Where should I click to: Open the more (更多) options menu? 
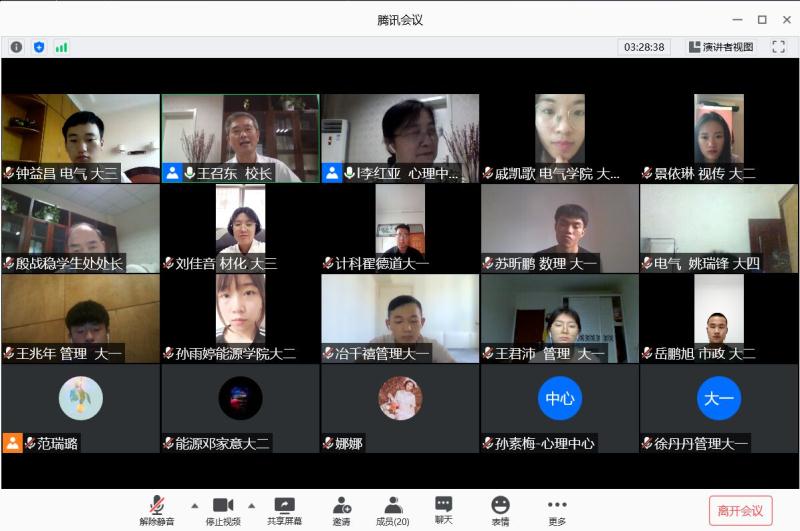tap(557, 510)
